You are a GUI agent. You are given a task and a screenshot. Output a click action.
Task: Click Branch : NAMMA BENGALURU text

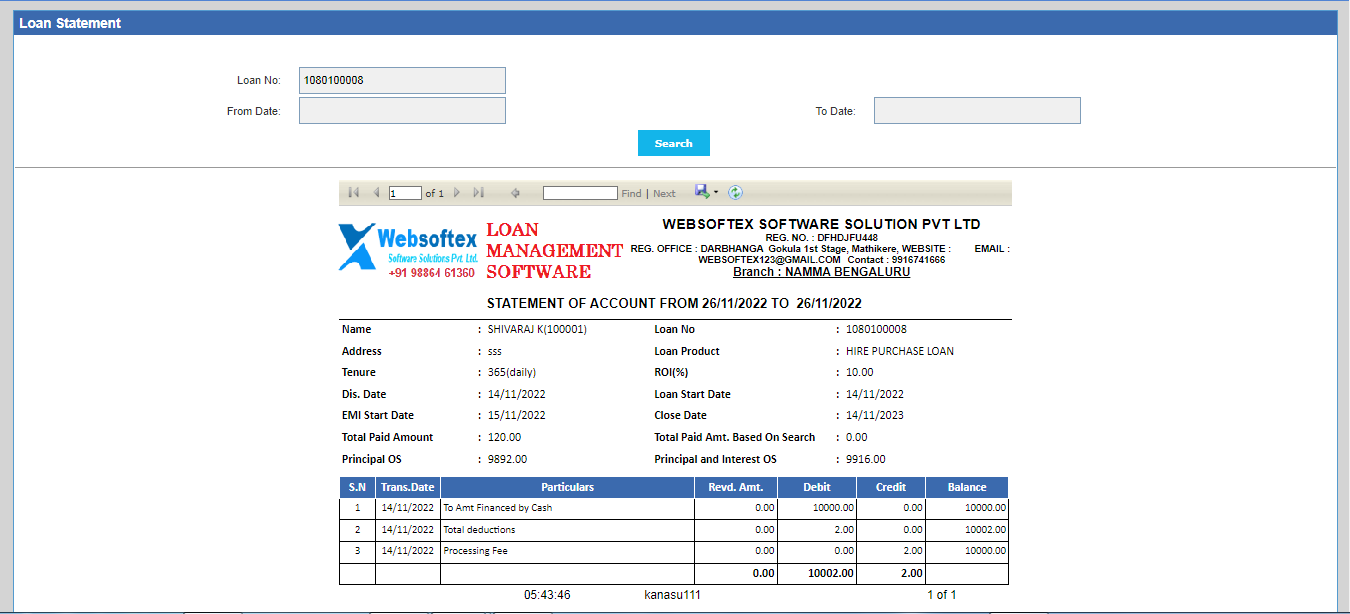(x=821, y=272)
